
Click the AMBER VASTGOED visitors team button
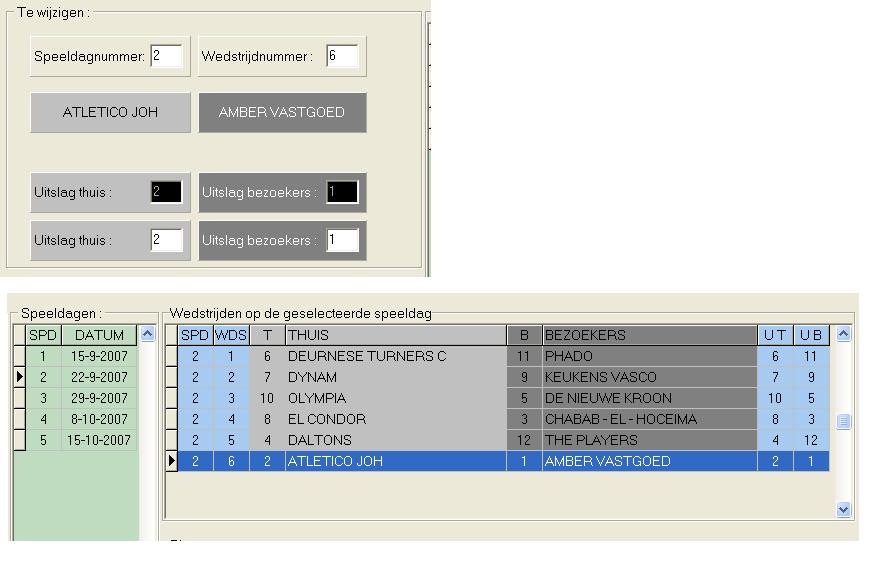point(282,112)
